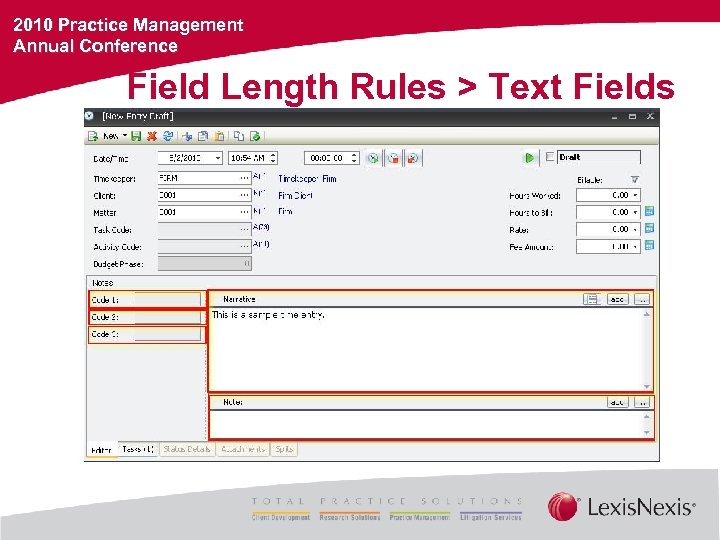Open Matter lookup ellipsis button
The width and height of the screenshot is (720, 540).
[x=245, y=212]
